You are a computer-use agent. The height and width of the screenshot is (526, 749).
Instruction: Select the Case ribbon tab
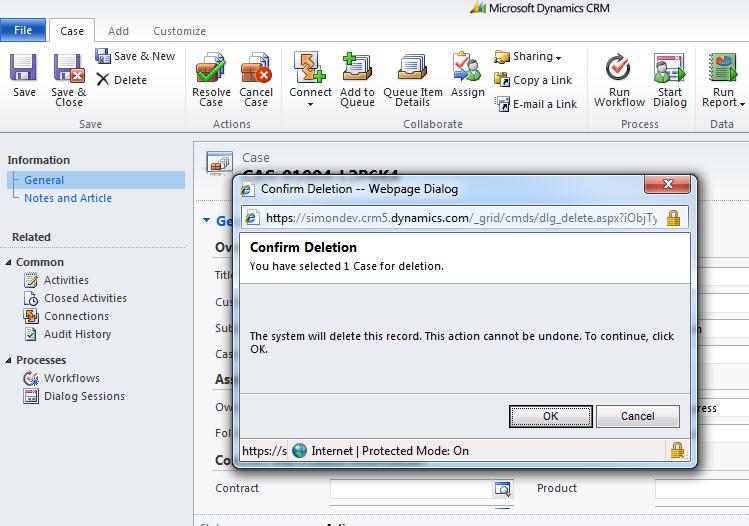point(72,31)
